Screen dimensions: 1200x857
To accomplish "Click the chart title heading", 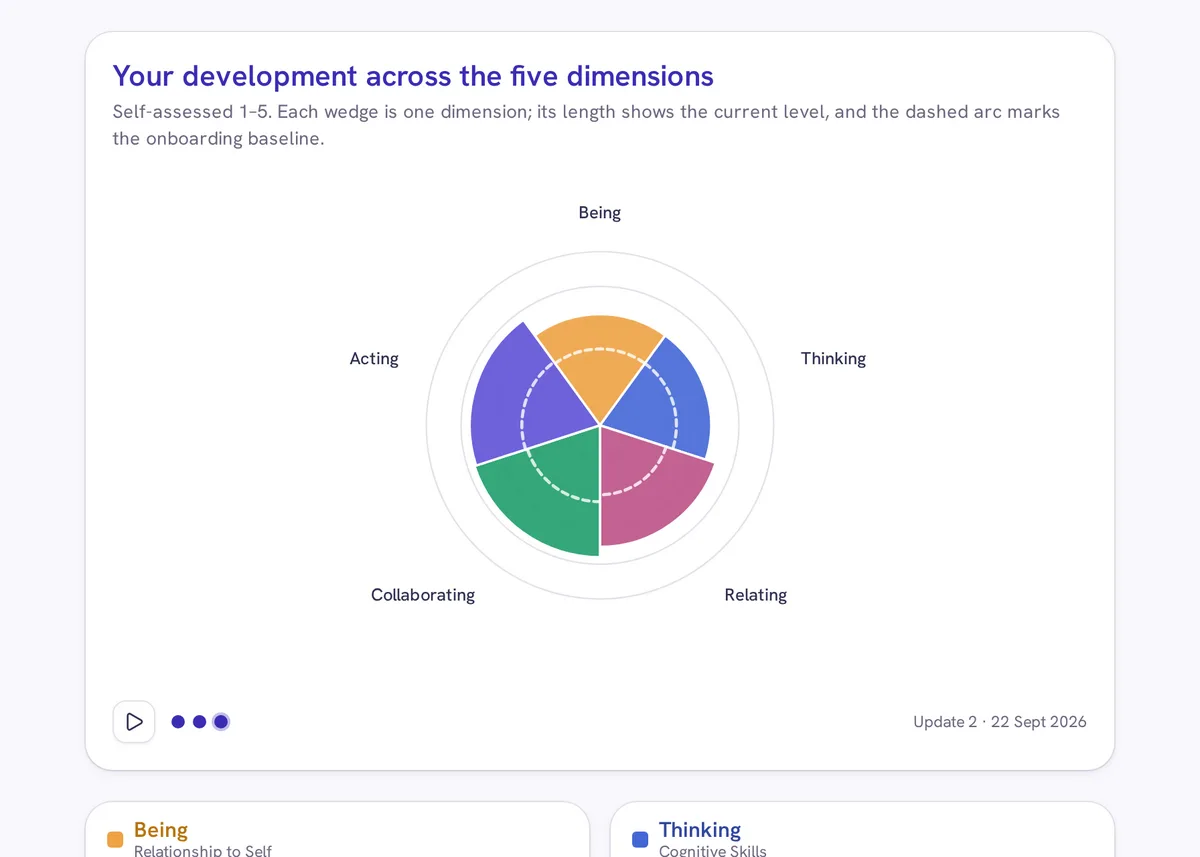I will click(413, 76).
